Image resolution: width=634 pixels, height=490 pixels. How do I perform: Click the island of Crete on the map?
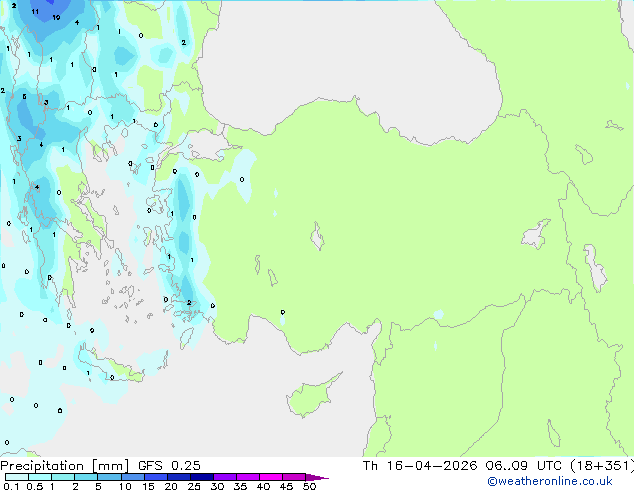[x=109, y=366]
